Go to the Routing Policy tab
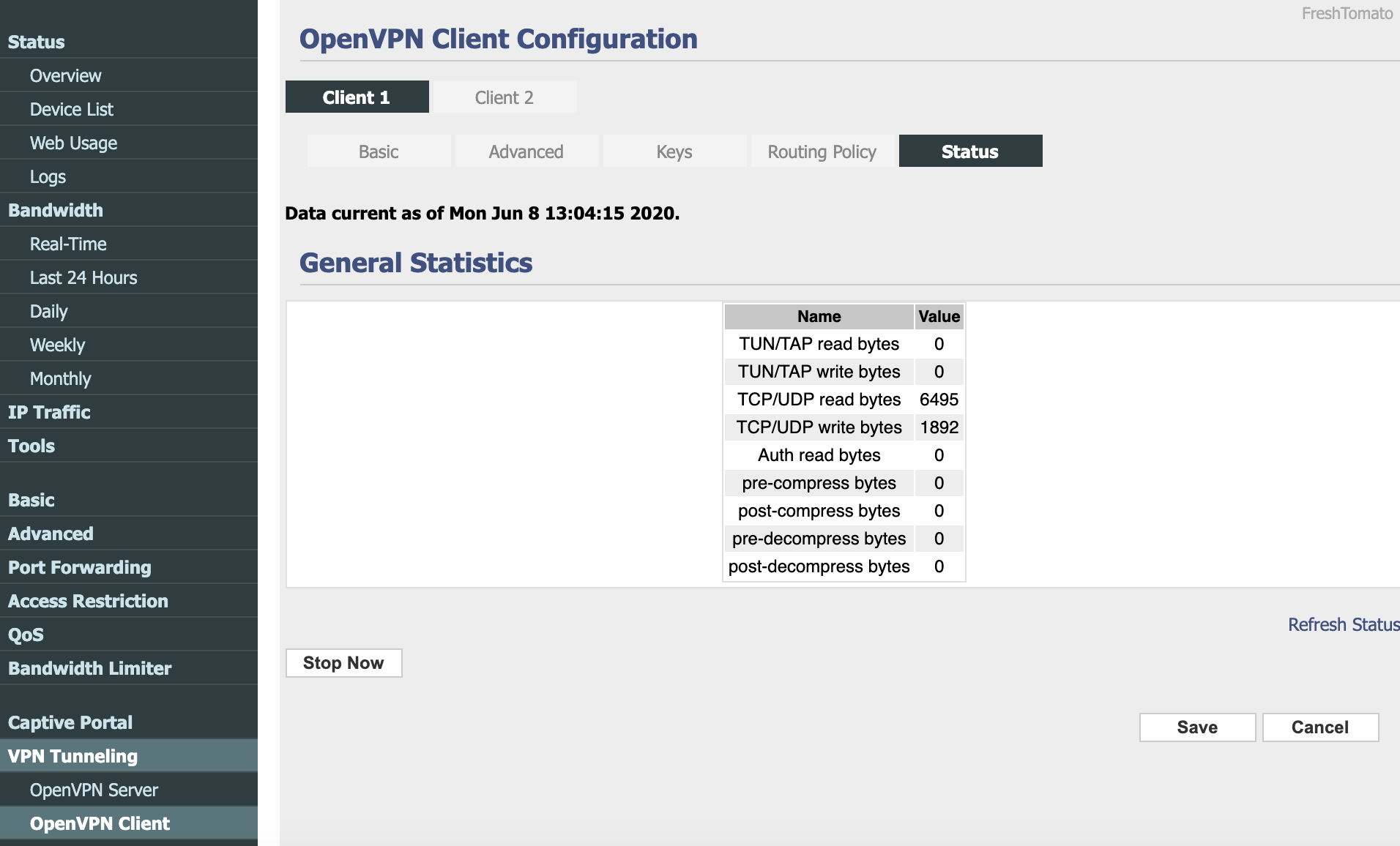The image size is (1400, 846). pyautogui.click(x=822, y=151)
